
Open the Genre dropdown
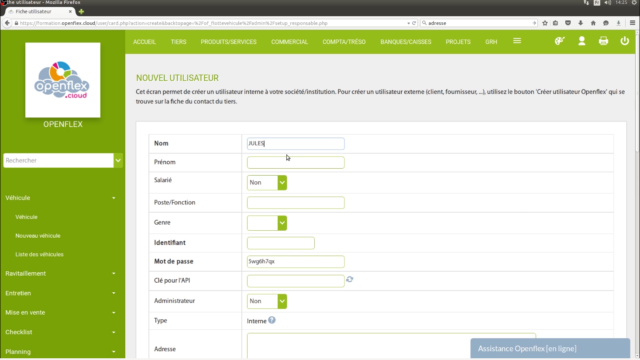point(267,223)
